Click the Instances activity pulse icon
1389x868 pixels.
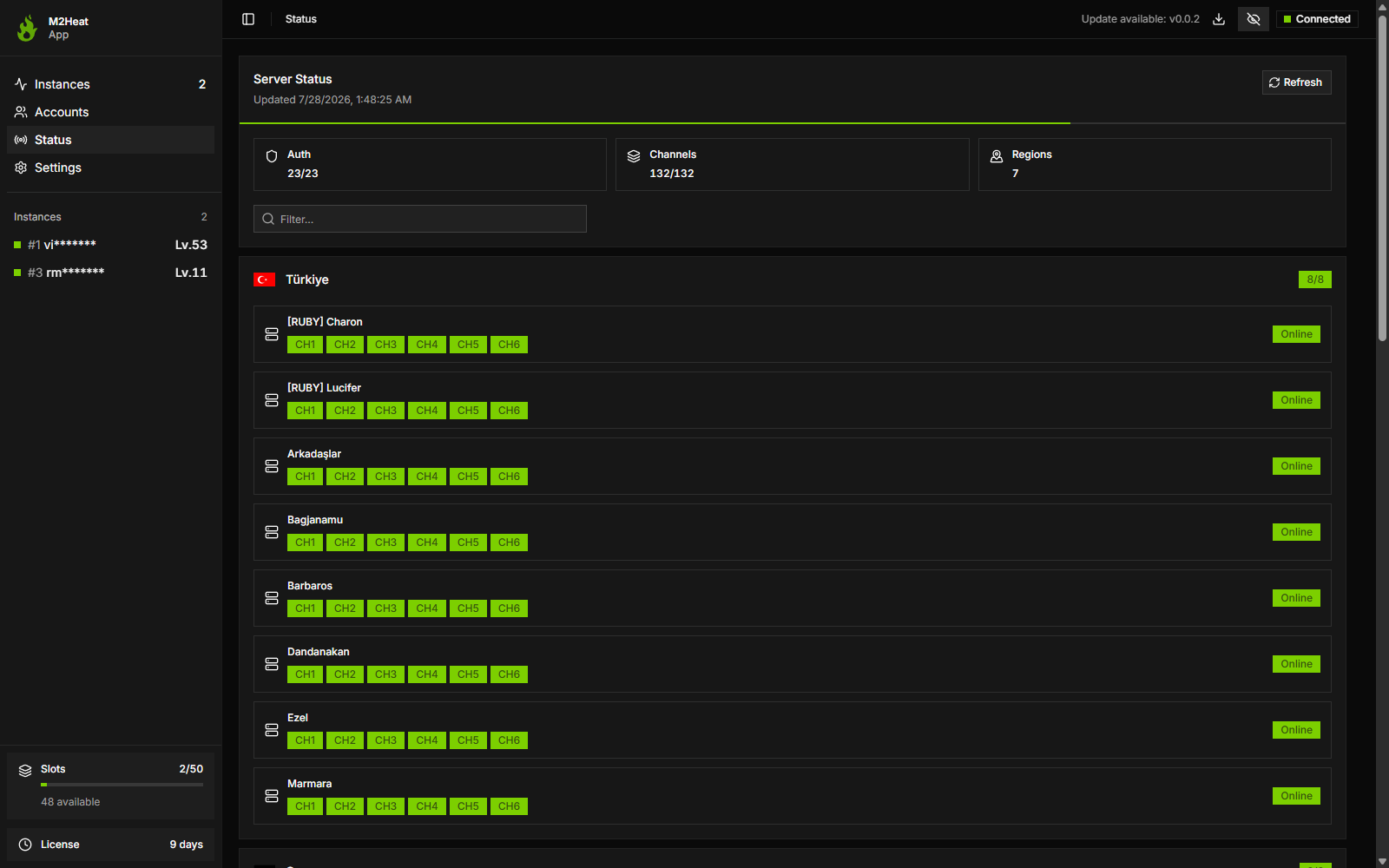[21, 84]
